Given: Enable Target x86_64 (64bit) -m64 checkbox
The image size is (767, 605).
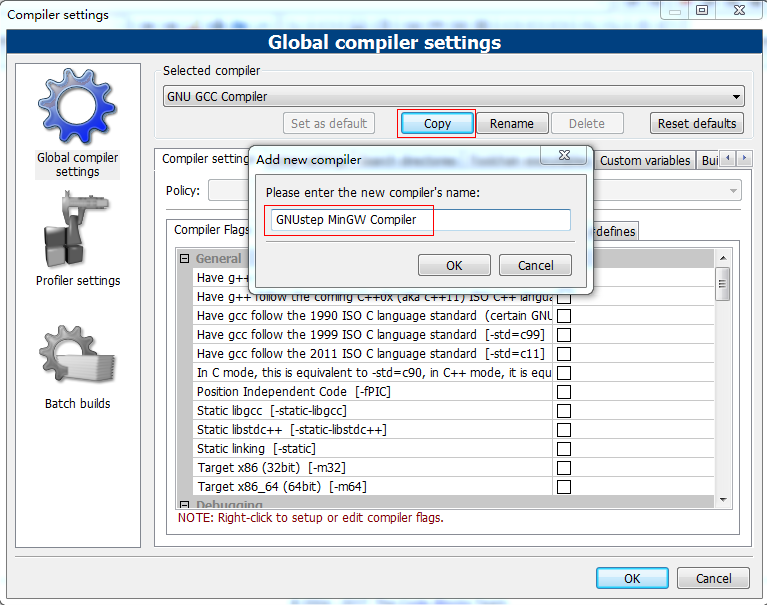Looking at the screenshot, I should 564,487.
